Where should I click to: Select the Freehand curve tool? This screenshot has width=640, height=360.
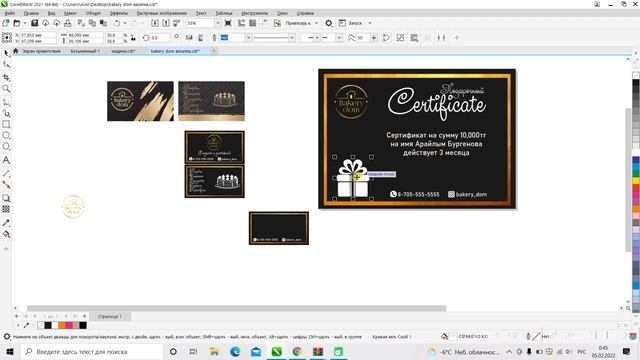[x=6, y=102]
